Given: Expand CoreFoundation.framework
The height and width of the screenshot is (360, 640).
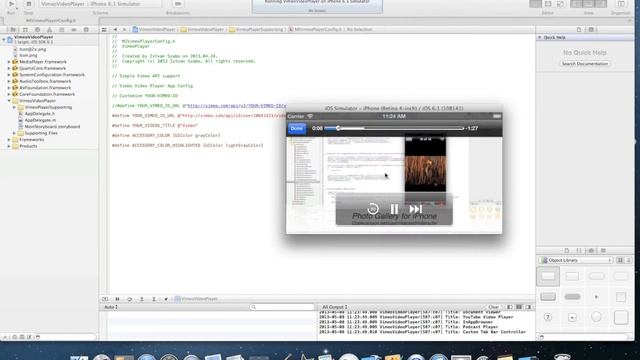Looking at the screenshot, I should [9, 94].
